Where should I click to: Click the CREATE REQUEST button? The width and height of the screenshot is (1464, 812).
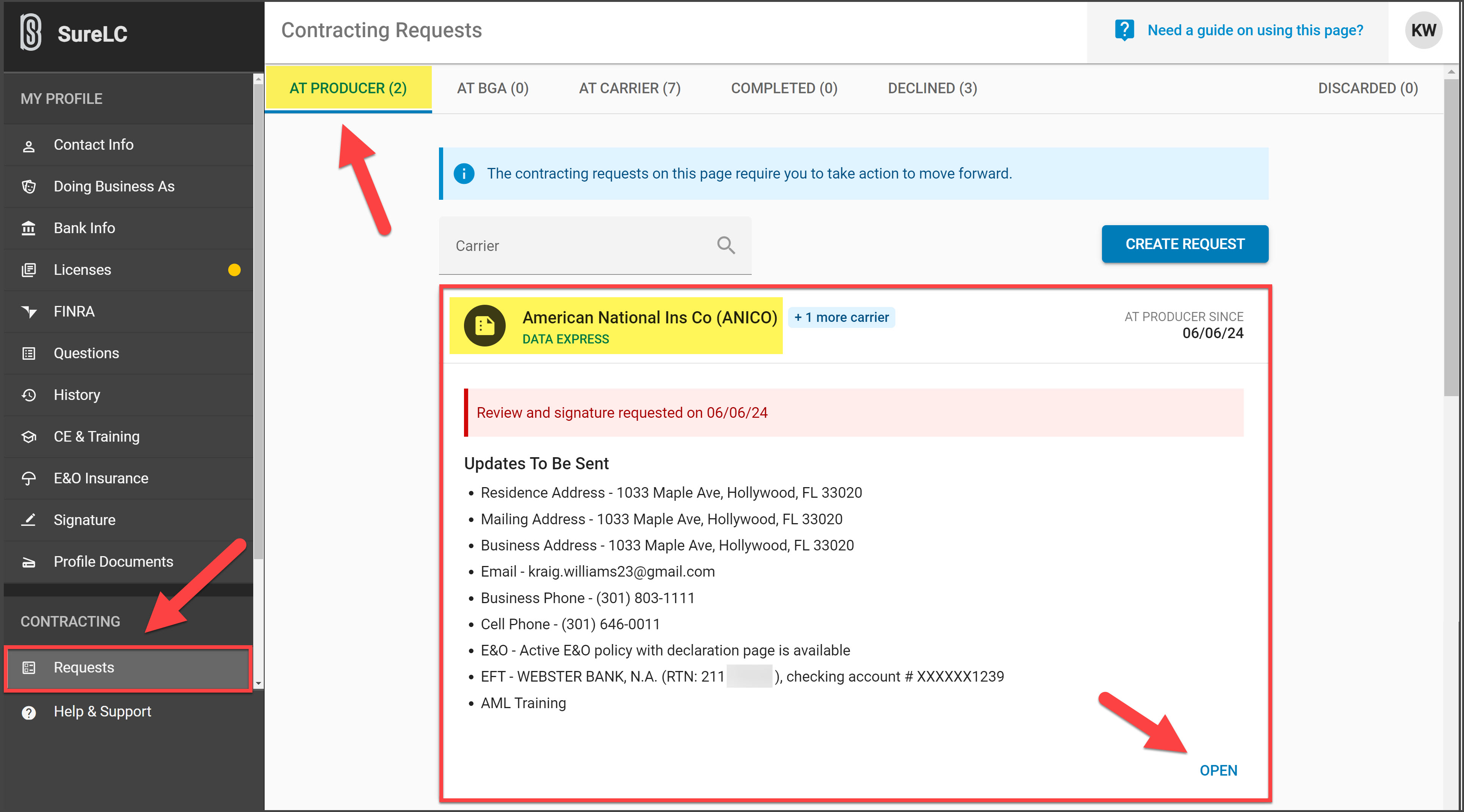pyautogui.click(x=1185, y=245)
